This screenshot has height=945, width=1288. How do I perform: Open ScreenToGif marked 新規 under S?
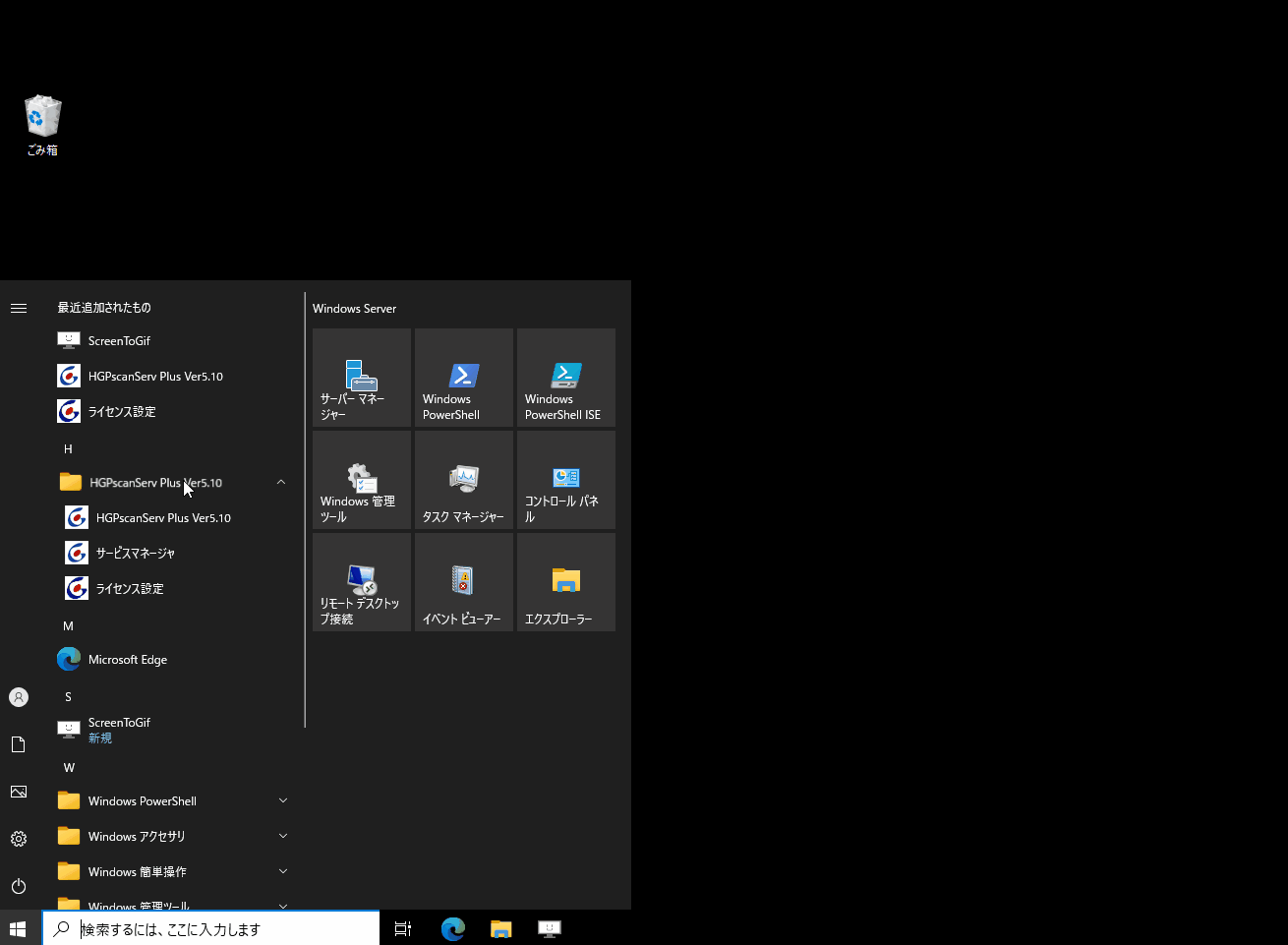(175, 730)
